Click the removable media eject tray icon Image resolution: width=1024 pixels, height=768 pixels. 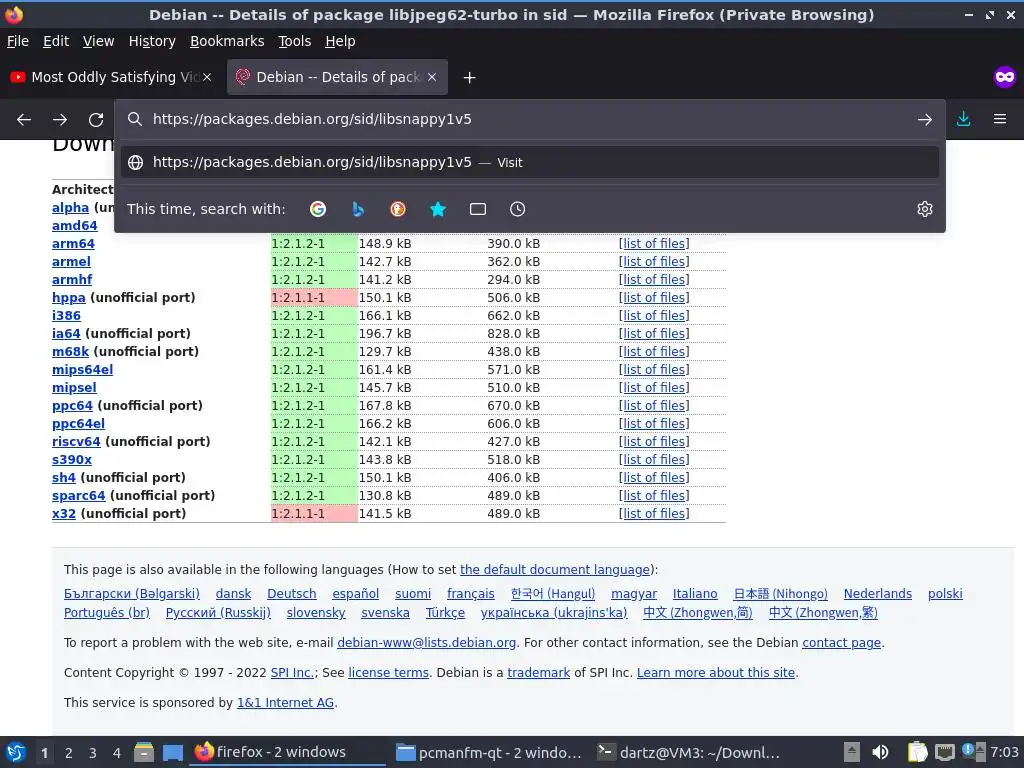[852, 752]
